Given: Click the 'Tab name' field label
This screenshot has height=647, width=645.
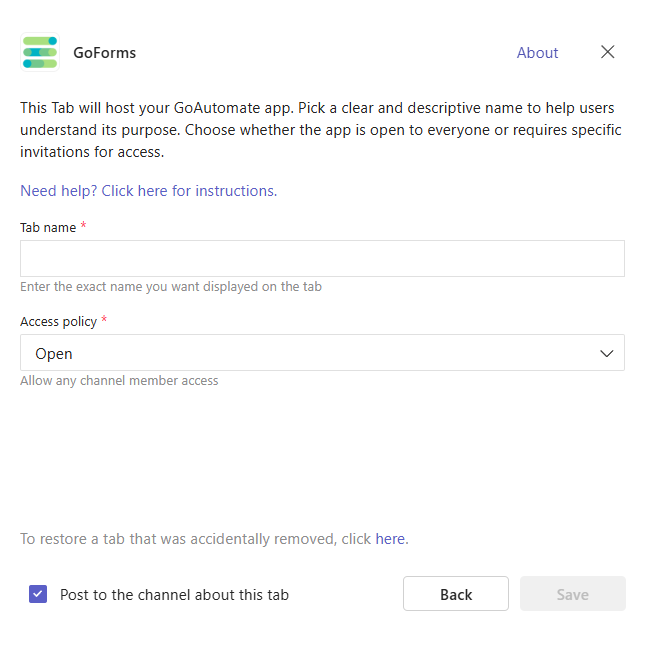Looking at the screenshot, I should tap(48, 228).
